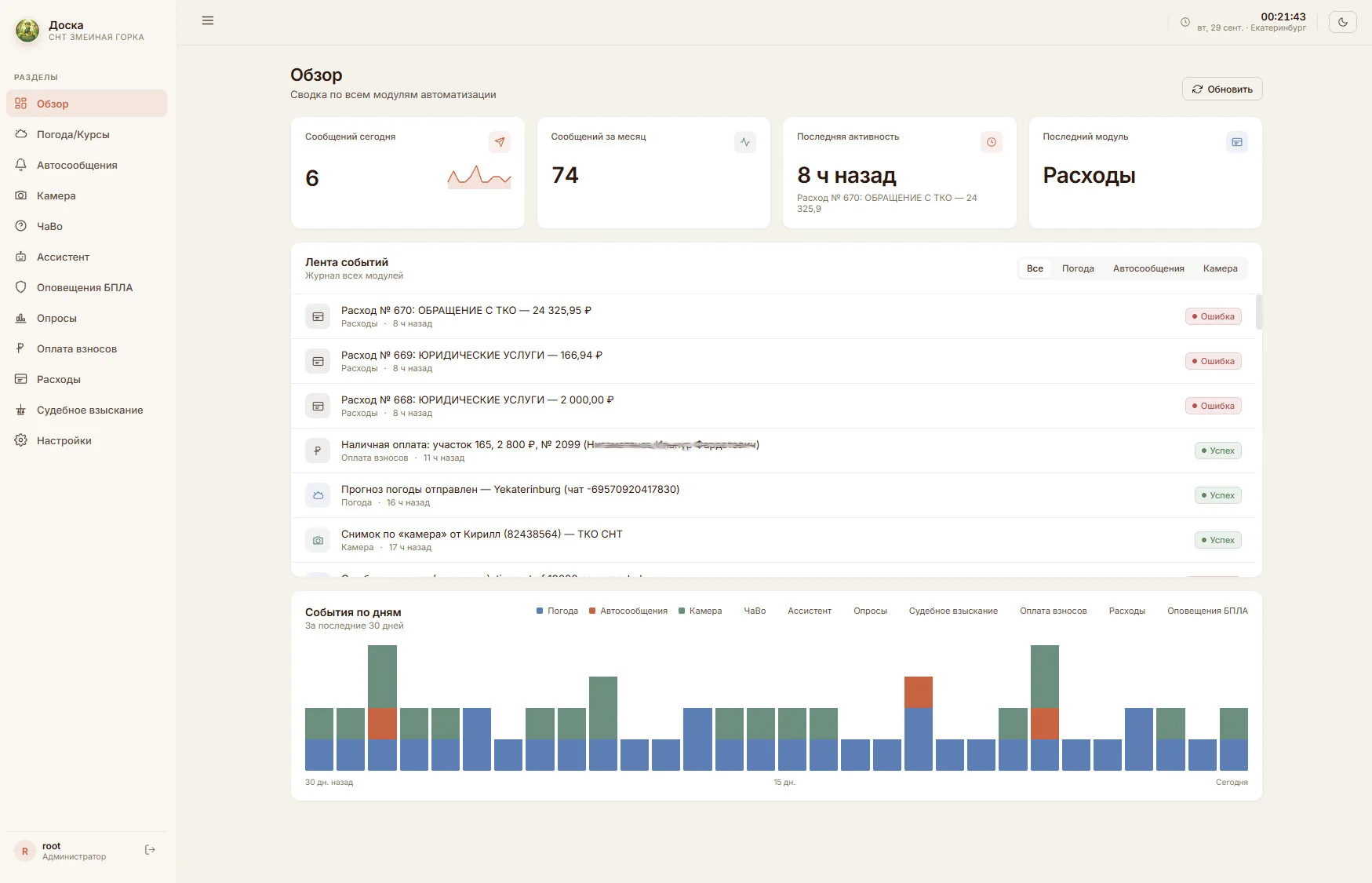
Task: Switch to dark mode with the moon icon
Action: click(1343, 22)
